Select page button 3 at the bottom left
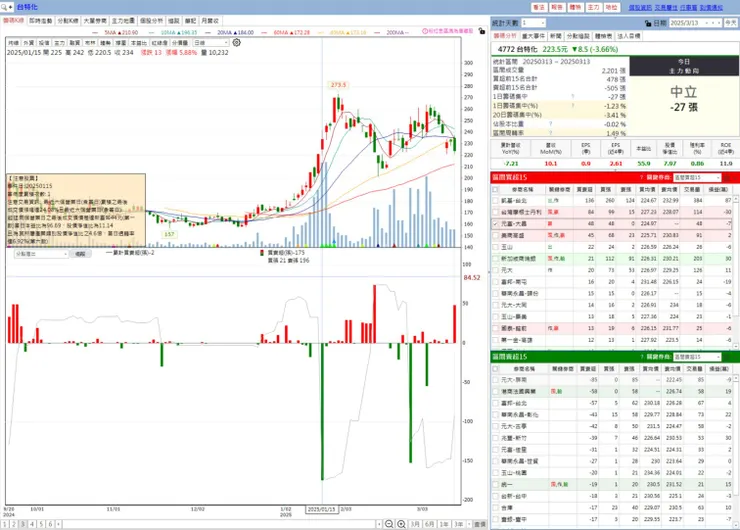 click(x=23, y=524)
